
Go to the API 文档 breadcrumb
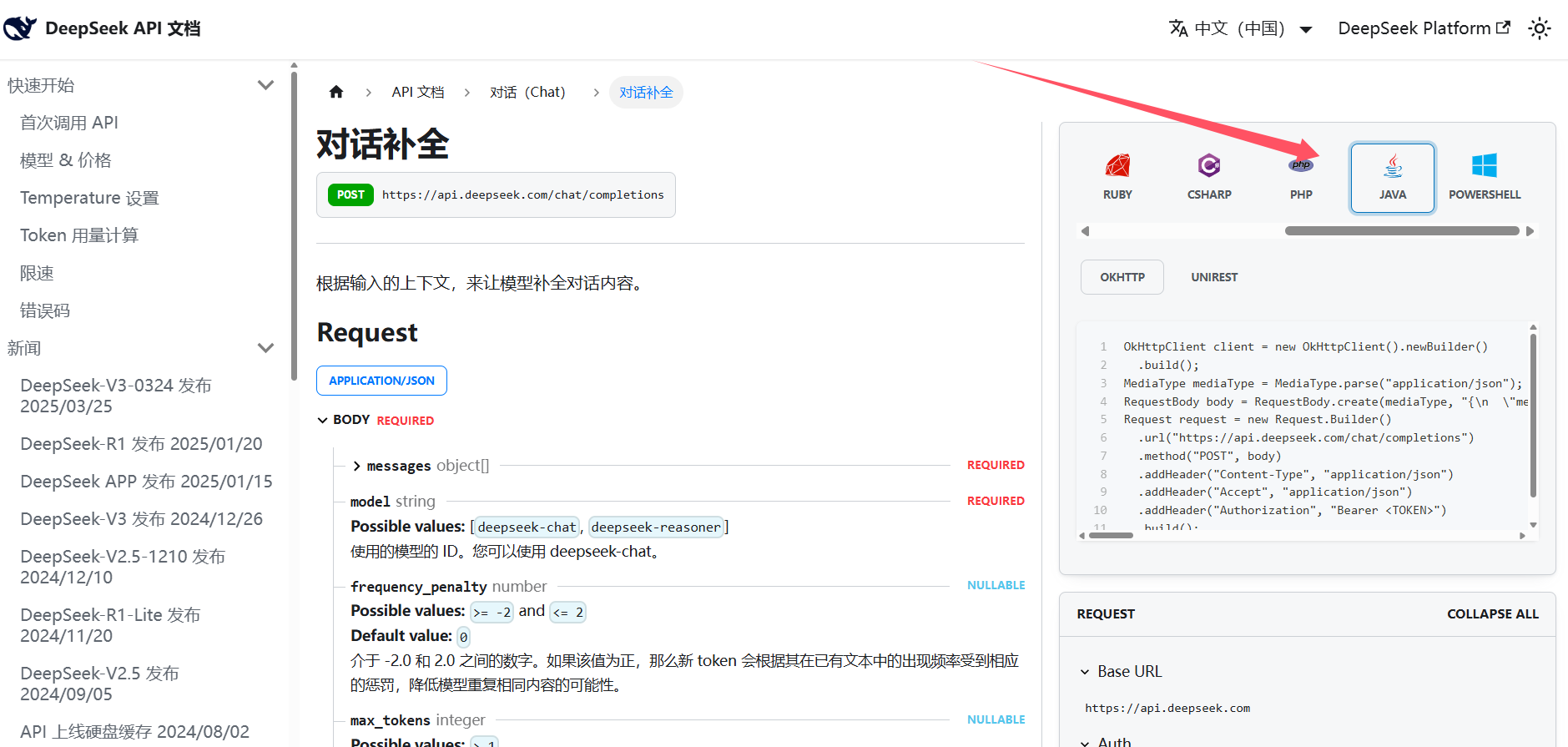click(x=418, y=92)
